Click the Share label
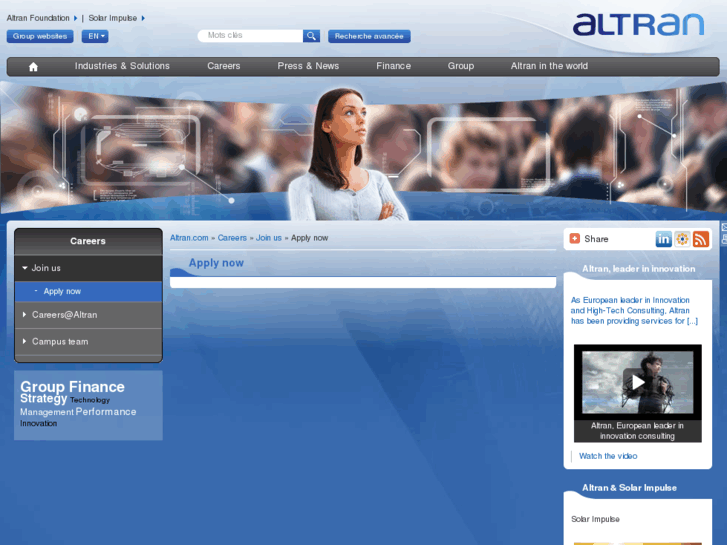This screenshot has height=545, width=727. point(596,239)
